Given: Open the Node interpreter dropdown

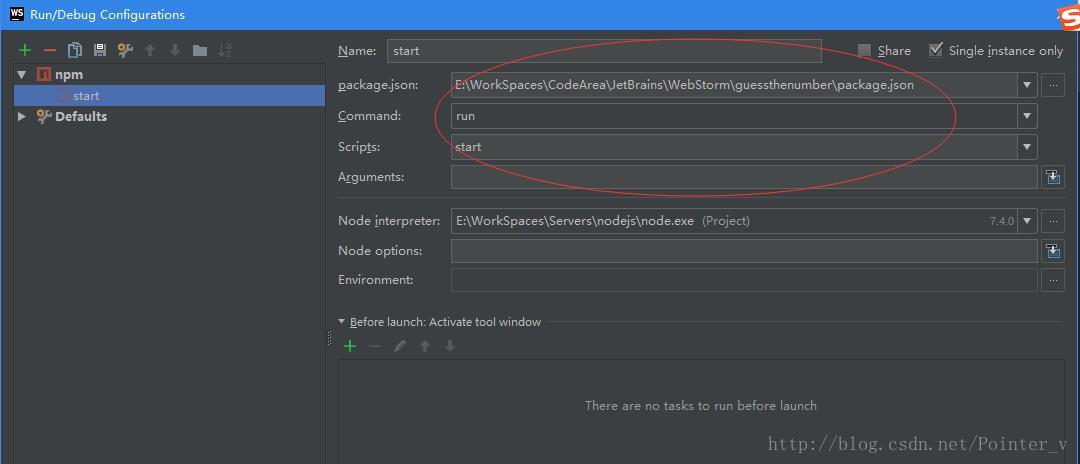Looking at the screenshot, I should click(1027, 221).
